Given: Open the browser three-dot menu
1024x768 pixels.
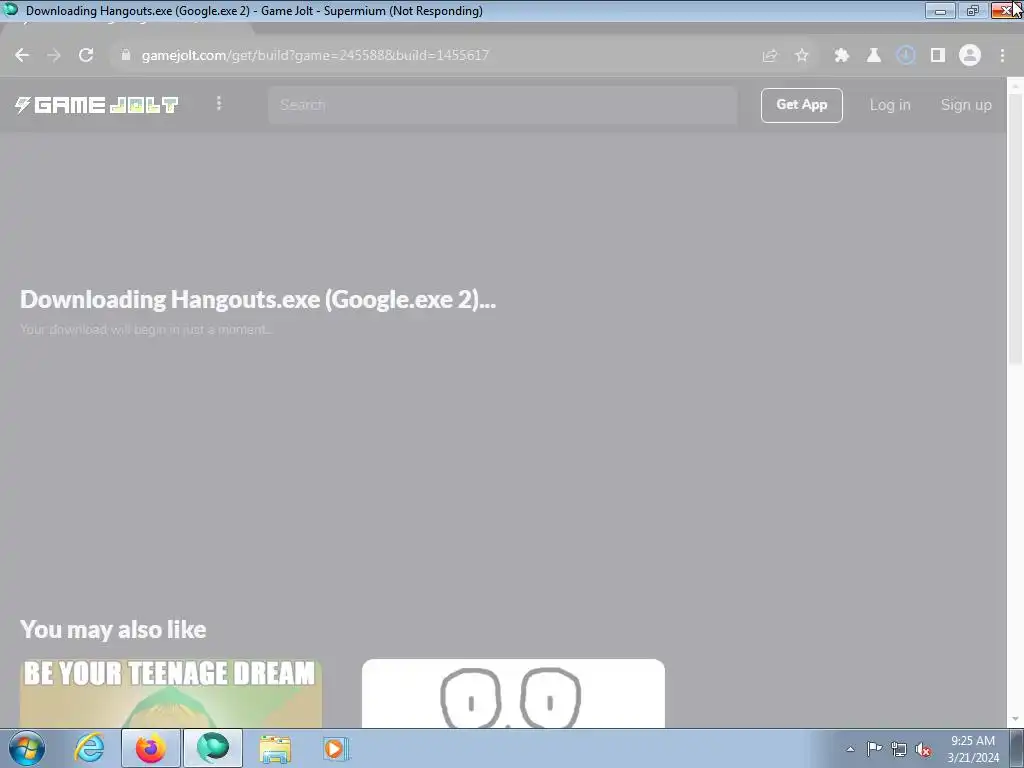Looking at the screenshot, I should 1002,56.
